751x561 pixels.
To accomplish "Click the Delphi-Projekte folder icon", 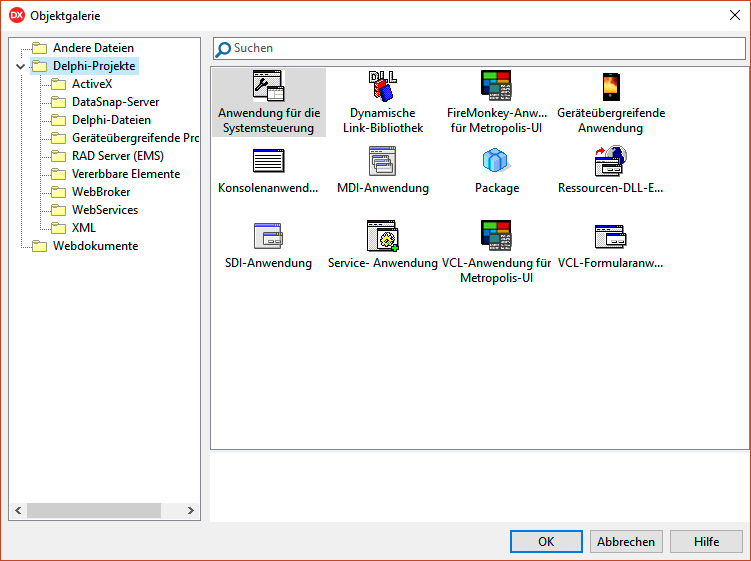I will tap(39, 66).
